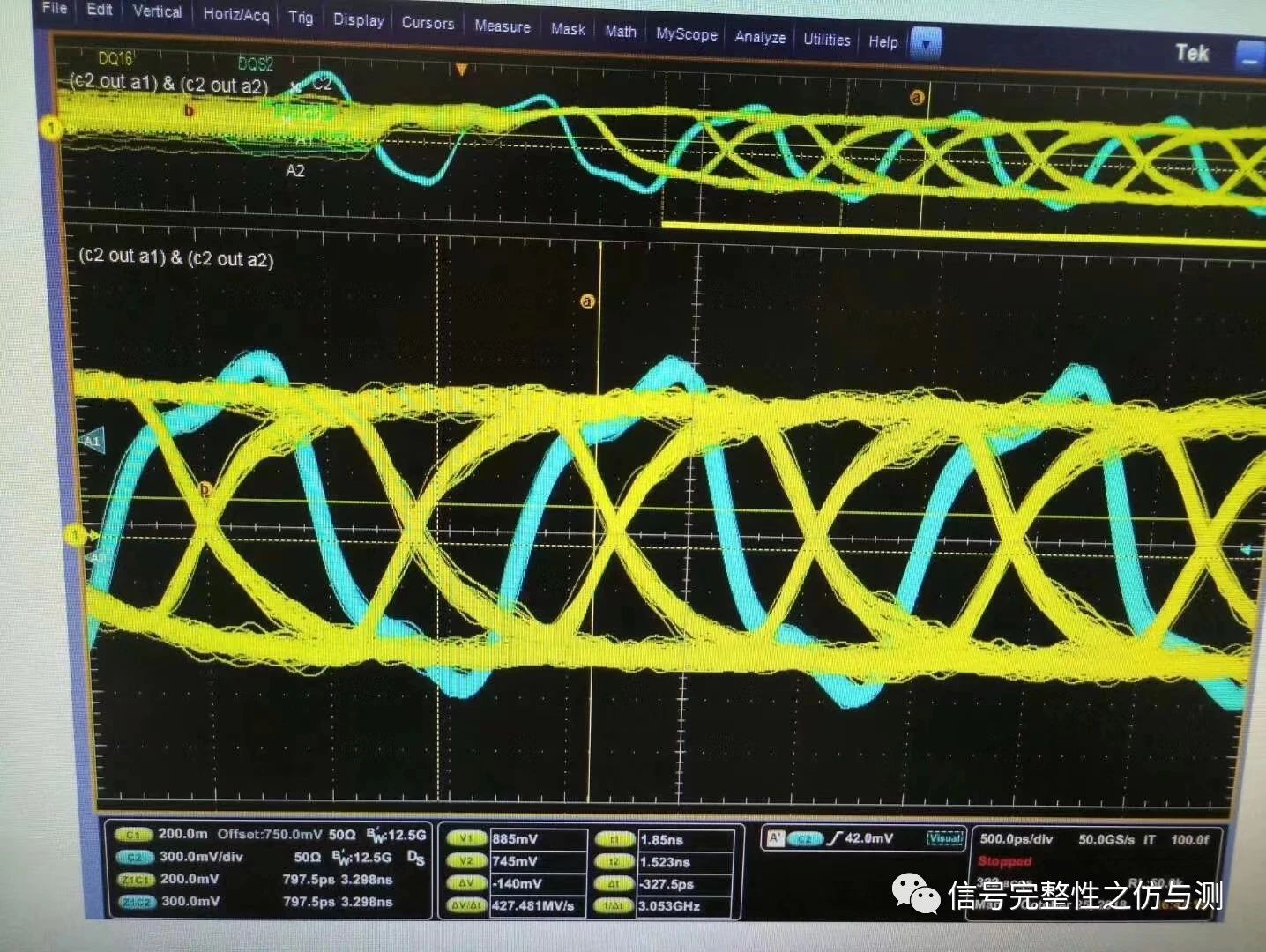Screen dimensions: 1266x952
Task: Click the V1 value 885mV
Action: [515, 839]
